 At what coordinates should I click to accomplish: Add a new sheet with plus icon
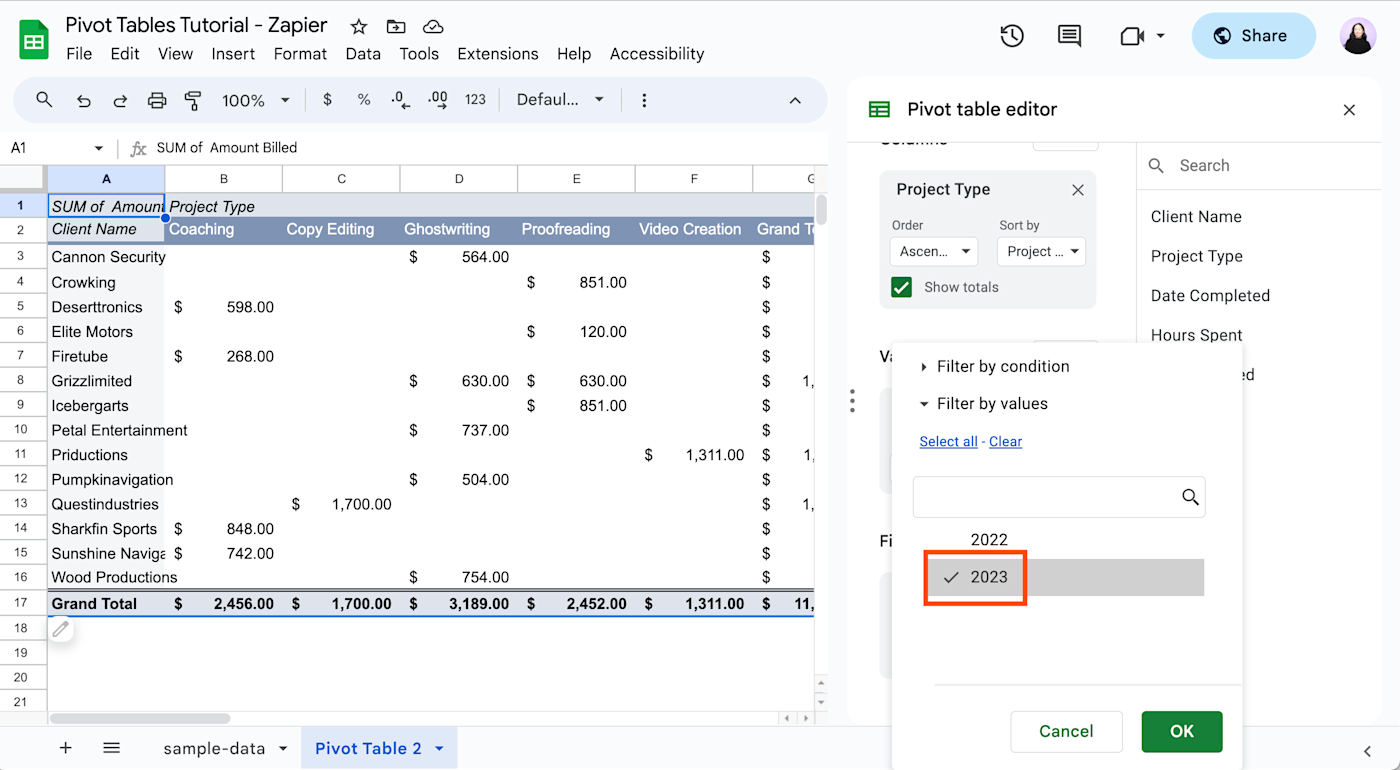click(x=66, y=748)
